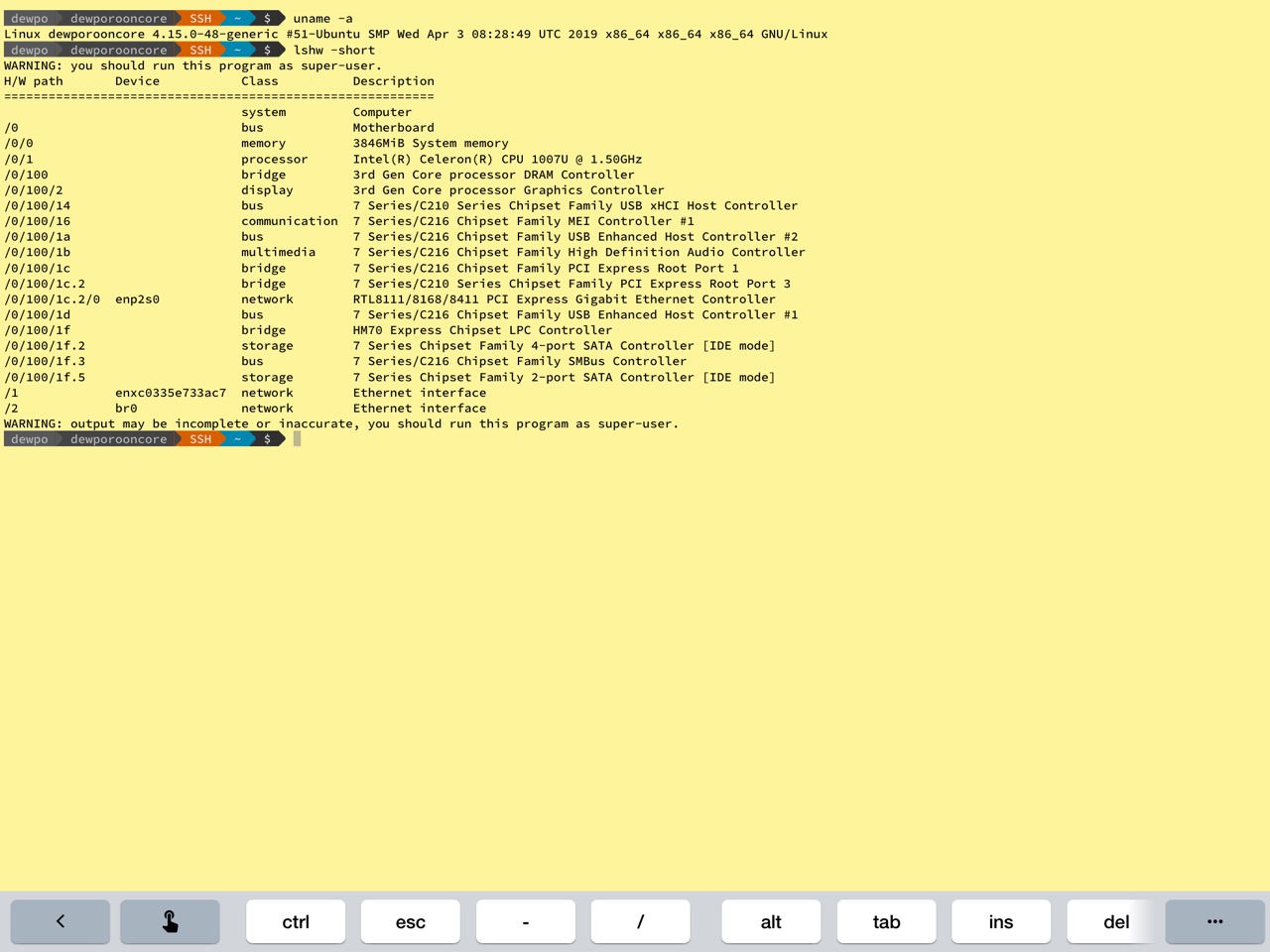Toggle the ctrl modifier key
This screenshot has width=1270, height=952.
click(296, 921)
